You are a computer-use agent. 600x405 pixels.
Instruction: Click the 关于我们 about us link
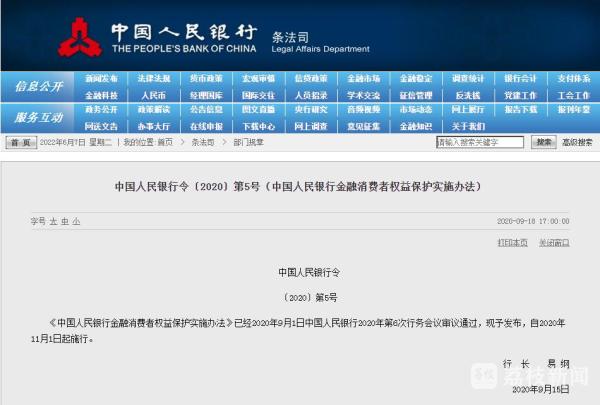click(468, 127)
